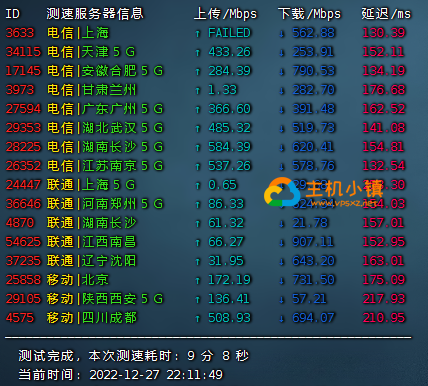Viewport: 428px width, 386px height.
Task: Click upload value 284.39
Action: 229,71
